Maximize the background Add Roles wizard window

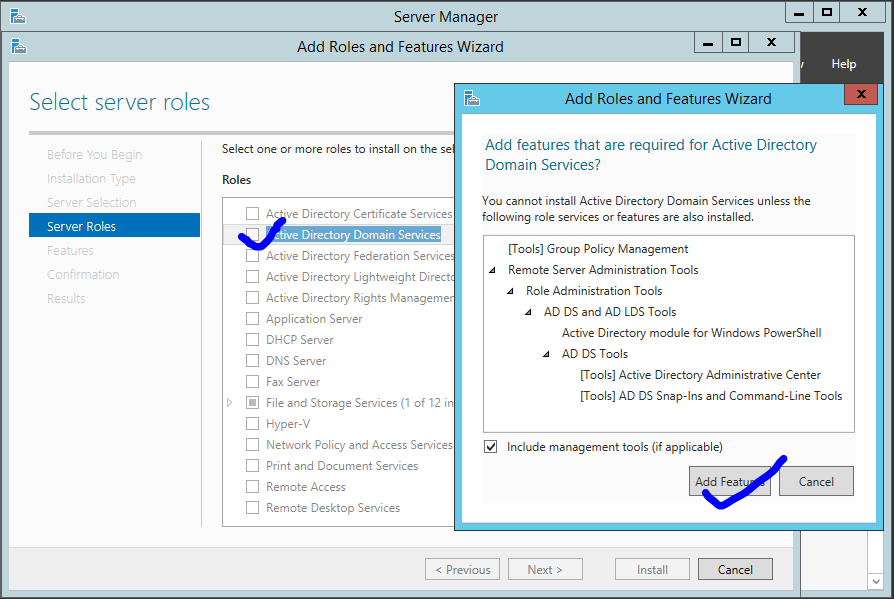coord(735,42)
